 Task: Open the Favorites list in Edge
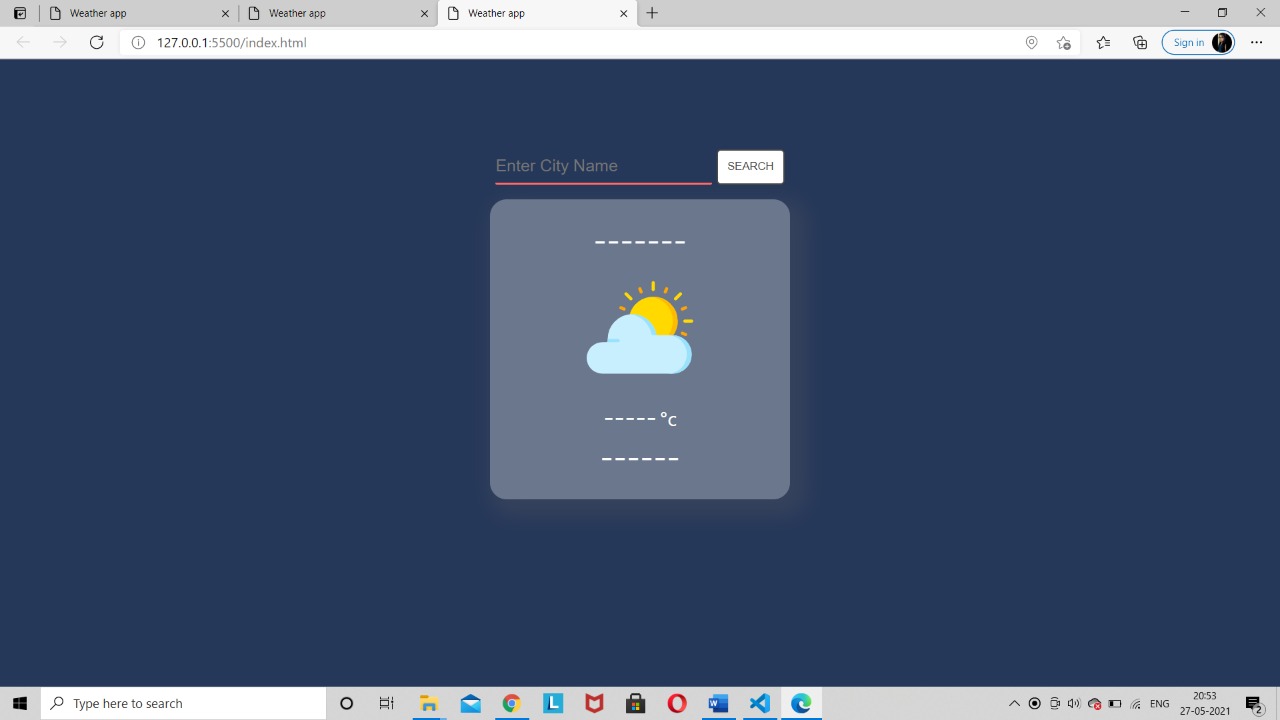pos(1103,42)
